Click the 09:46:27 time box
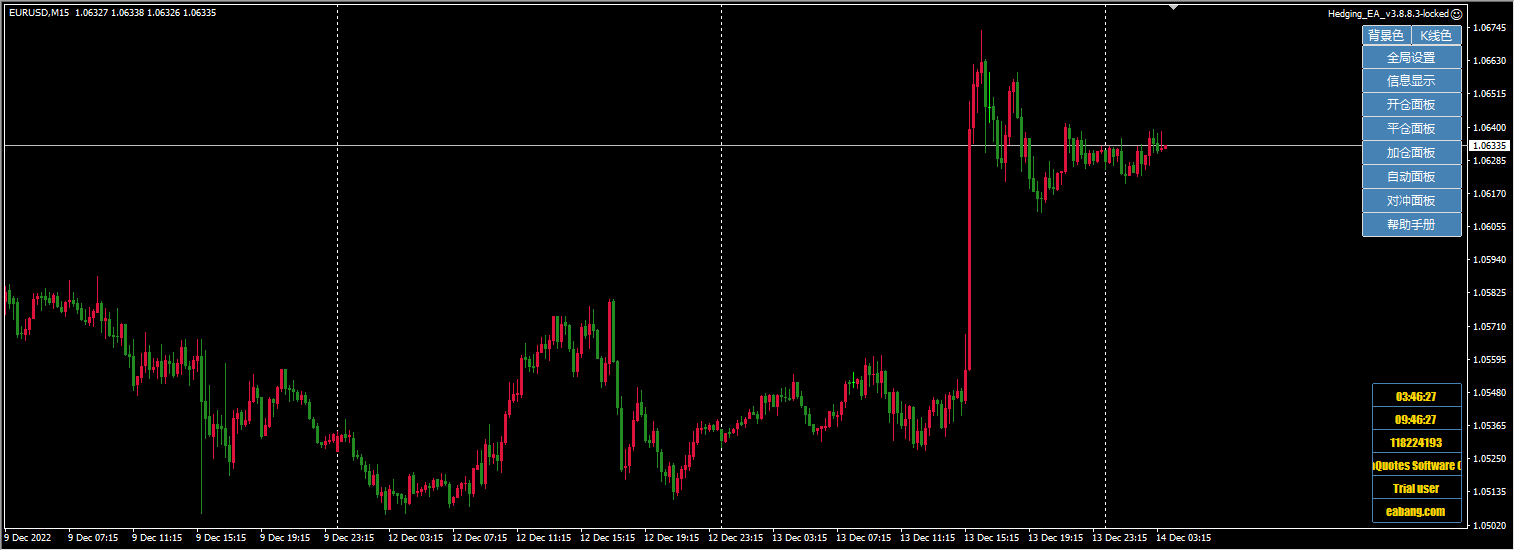The height and width of the screenshot is (551, 1515). (x=1416, y=419)
